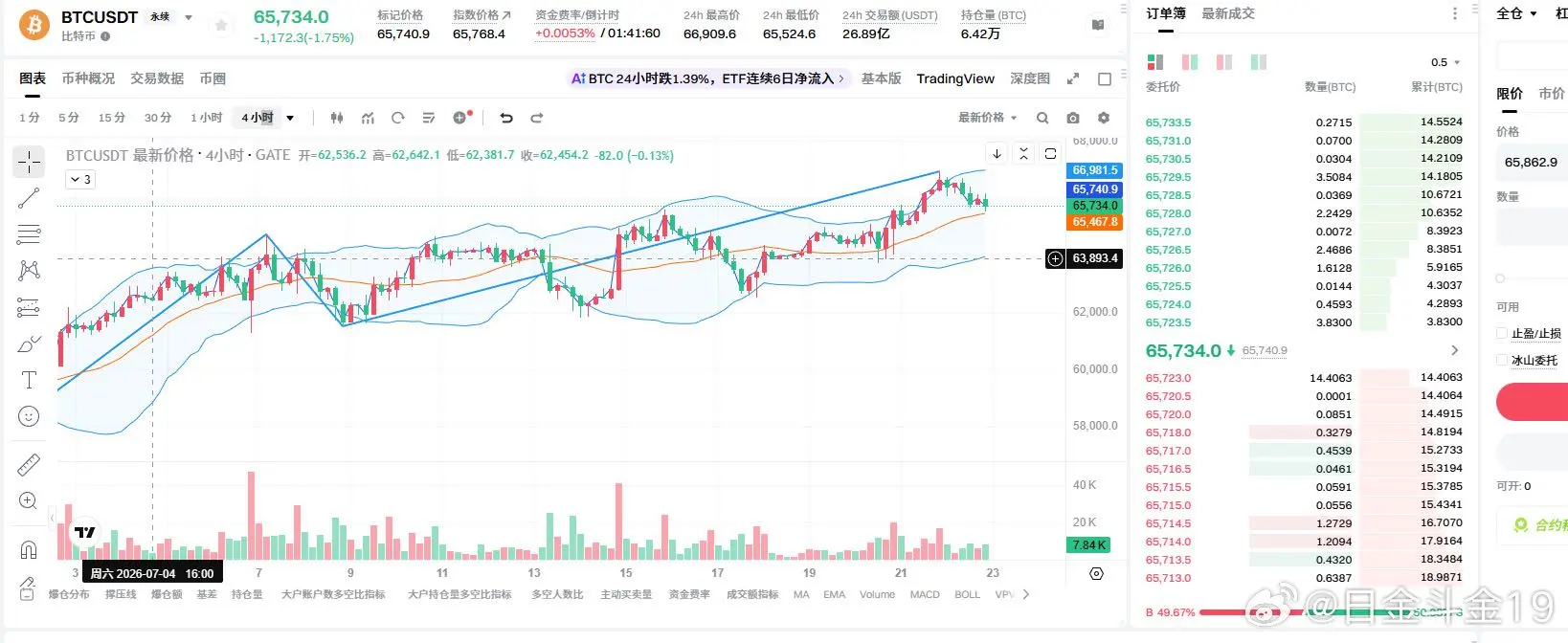Expand chart to fullscreen arrows
Screen dimensions: 1568x643
coord(1073,78)
